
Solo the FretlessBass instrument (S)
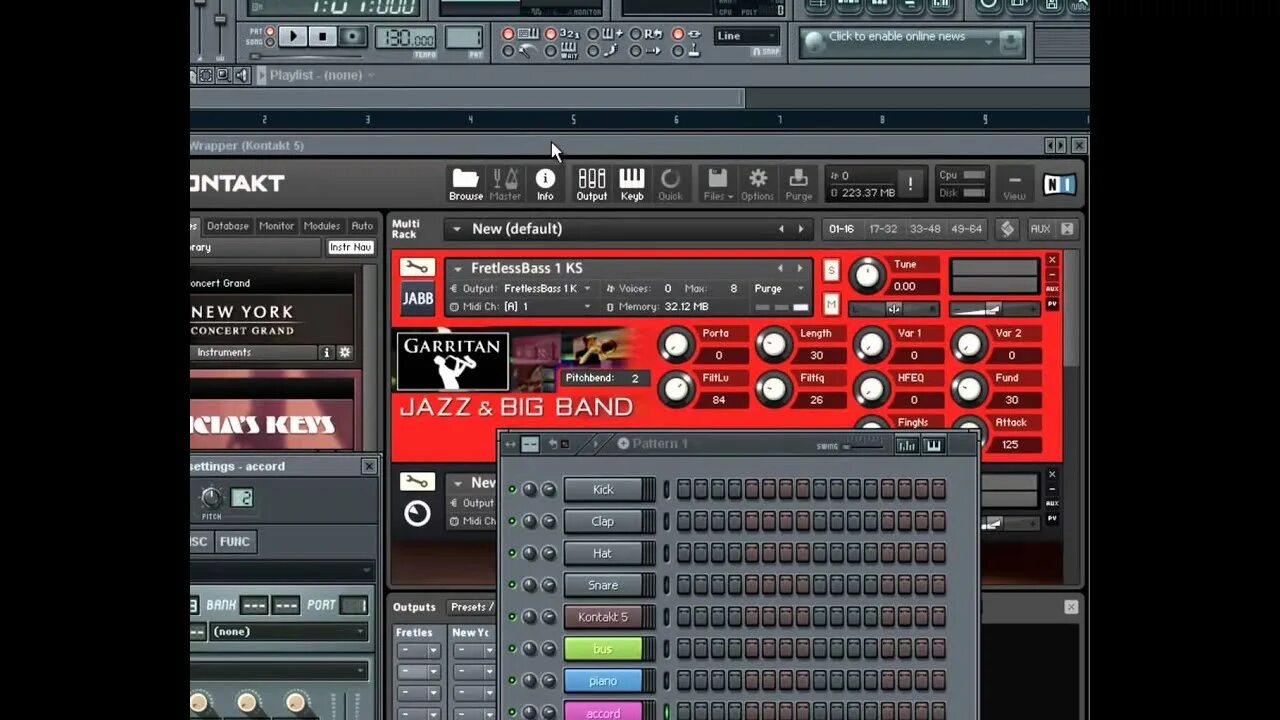pyautogui.click(x=831, y=270)
